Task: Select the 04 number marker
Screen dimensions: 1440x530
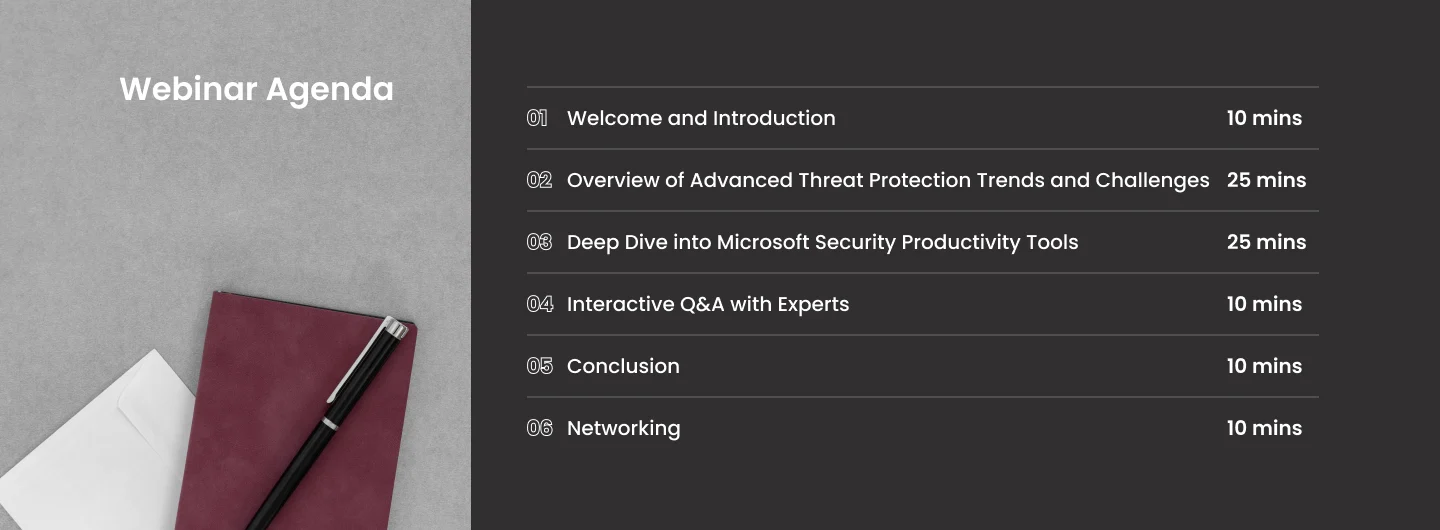Action: [539, 304]
